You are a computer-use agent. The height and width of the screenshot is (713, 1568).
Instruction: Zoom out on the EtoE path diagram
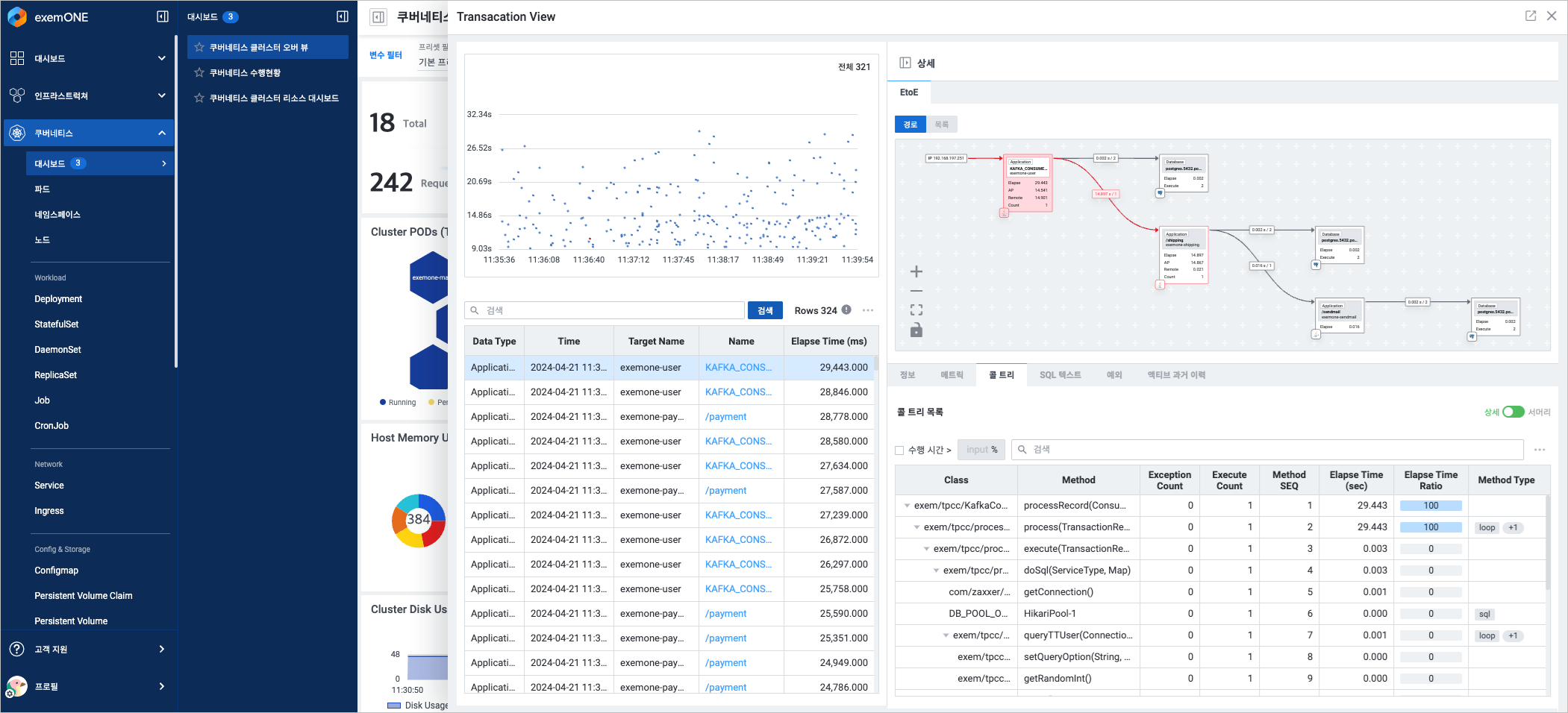pyautogui.click(x=916, y=291)
